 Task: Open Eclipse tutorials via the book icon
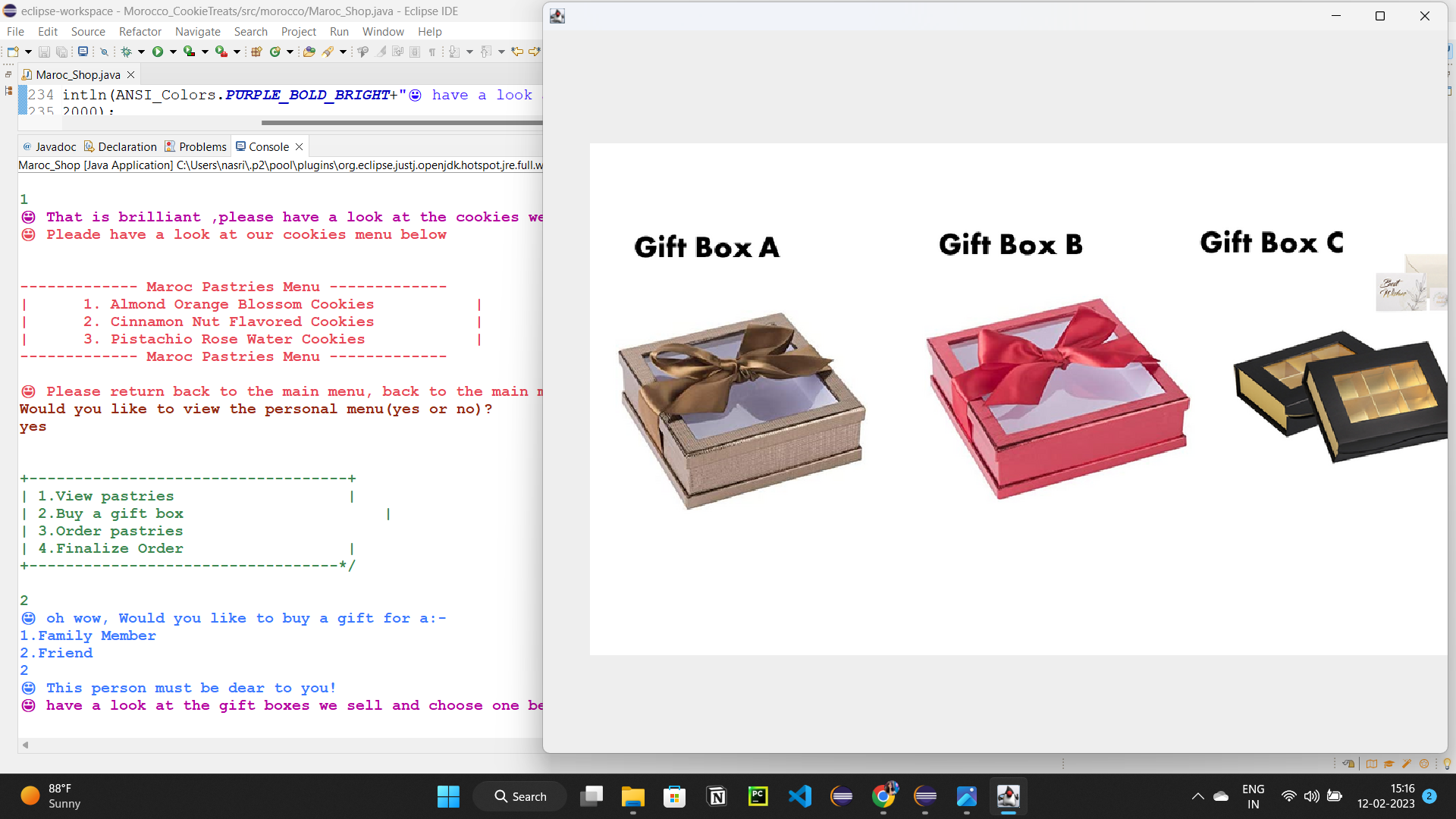pos(1371,764)
